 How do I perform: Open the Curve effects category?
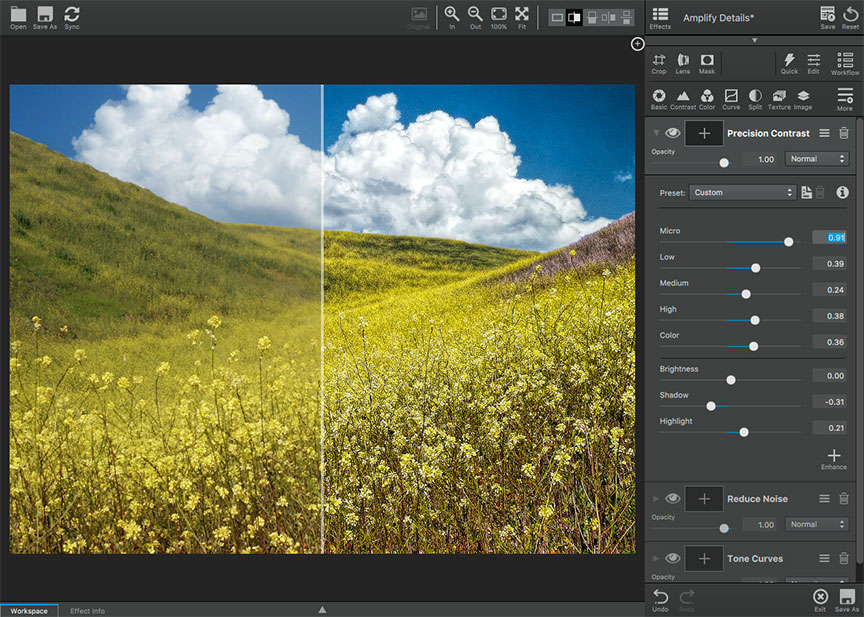[731, 98]
